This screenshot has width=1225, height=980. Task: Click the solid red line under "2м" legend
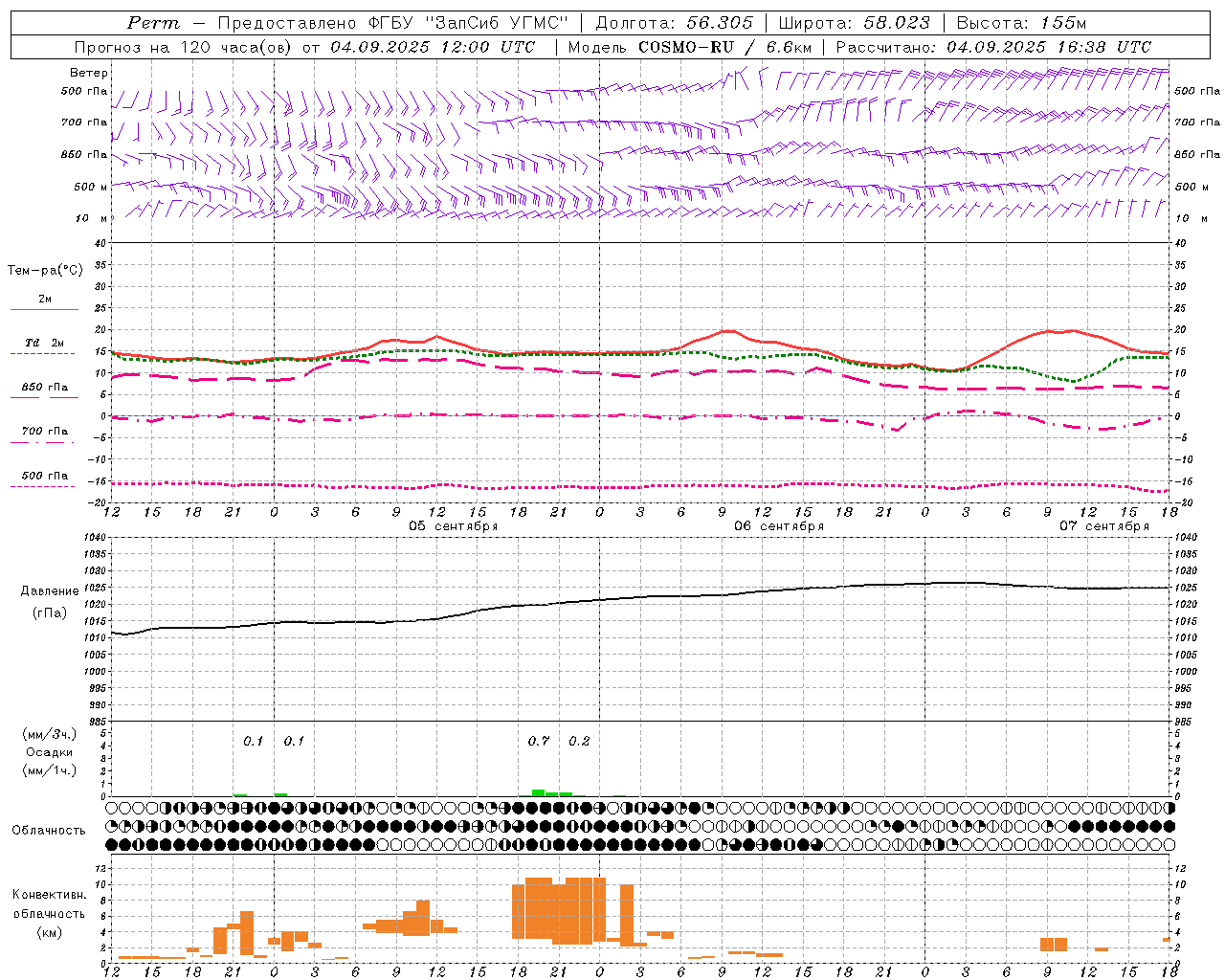pos(44,309)
